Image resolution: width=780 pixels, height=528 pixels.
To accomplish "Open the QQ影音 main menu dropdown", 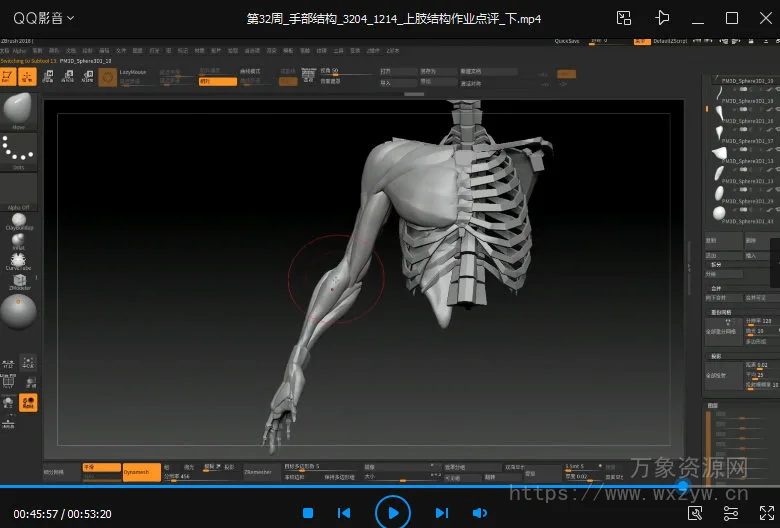I will click(x=43, y=18).
